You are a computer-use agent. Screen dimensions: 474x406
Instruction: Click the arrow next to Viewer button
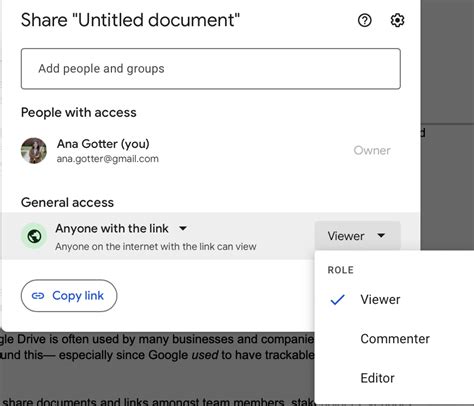coord(381,236)
